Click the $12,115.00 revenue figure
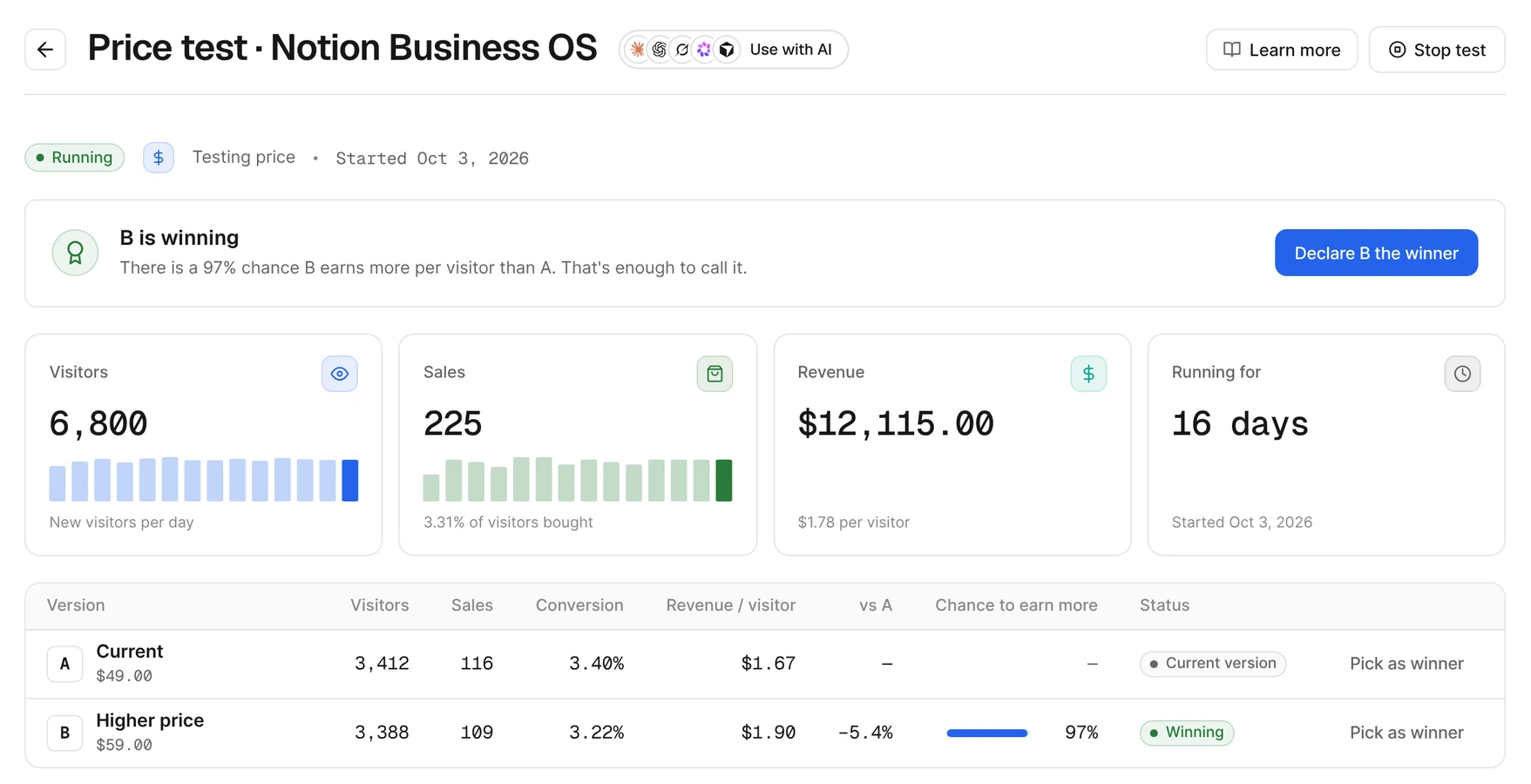 (x=896, y=424)
